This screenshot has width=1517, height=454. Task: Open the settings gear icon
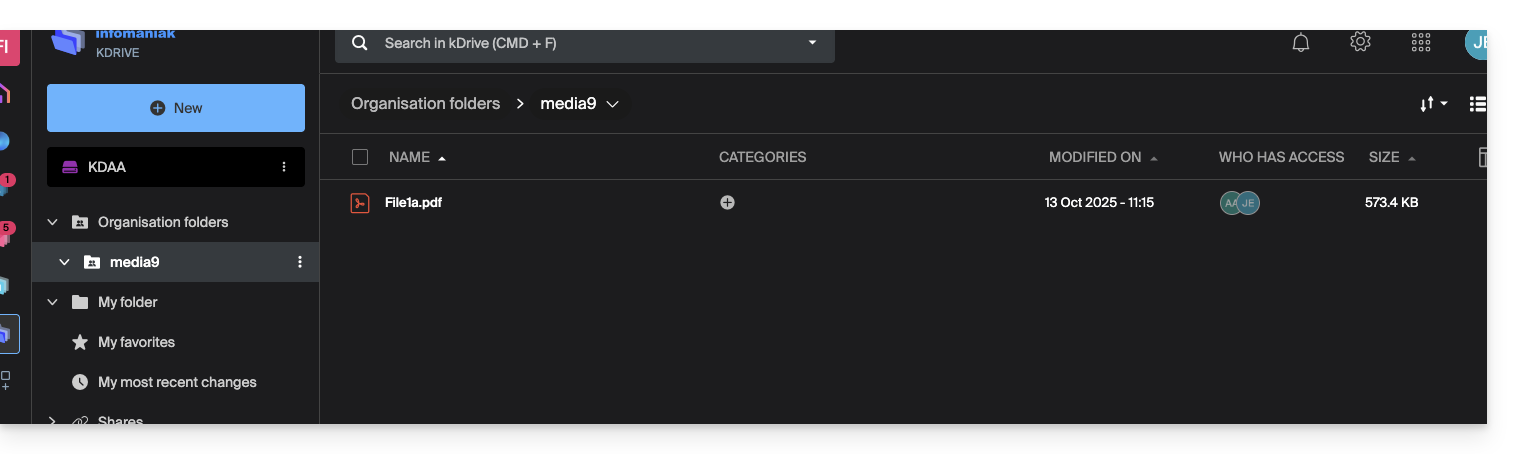point(1360,42)
